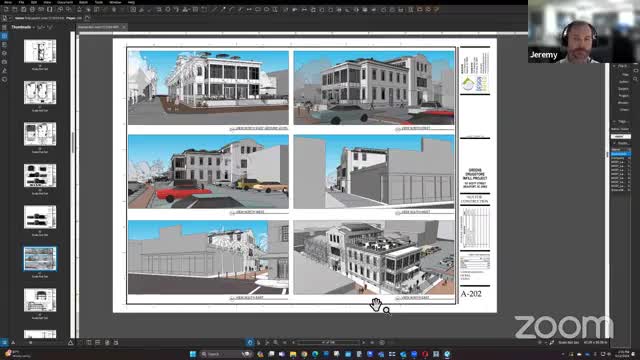
Task: Open Microsoft Edge from the taskbar
Action: tap(315, 354)
